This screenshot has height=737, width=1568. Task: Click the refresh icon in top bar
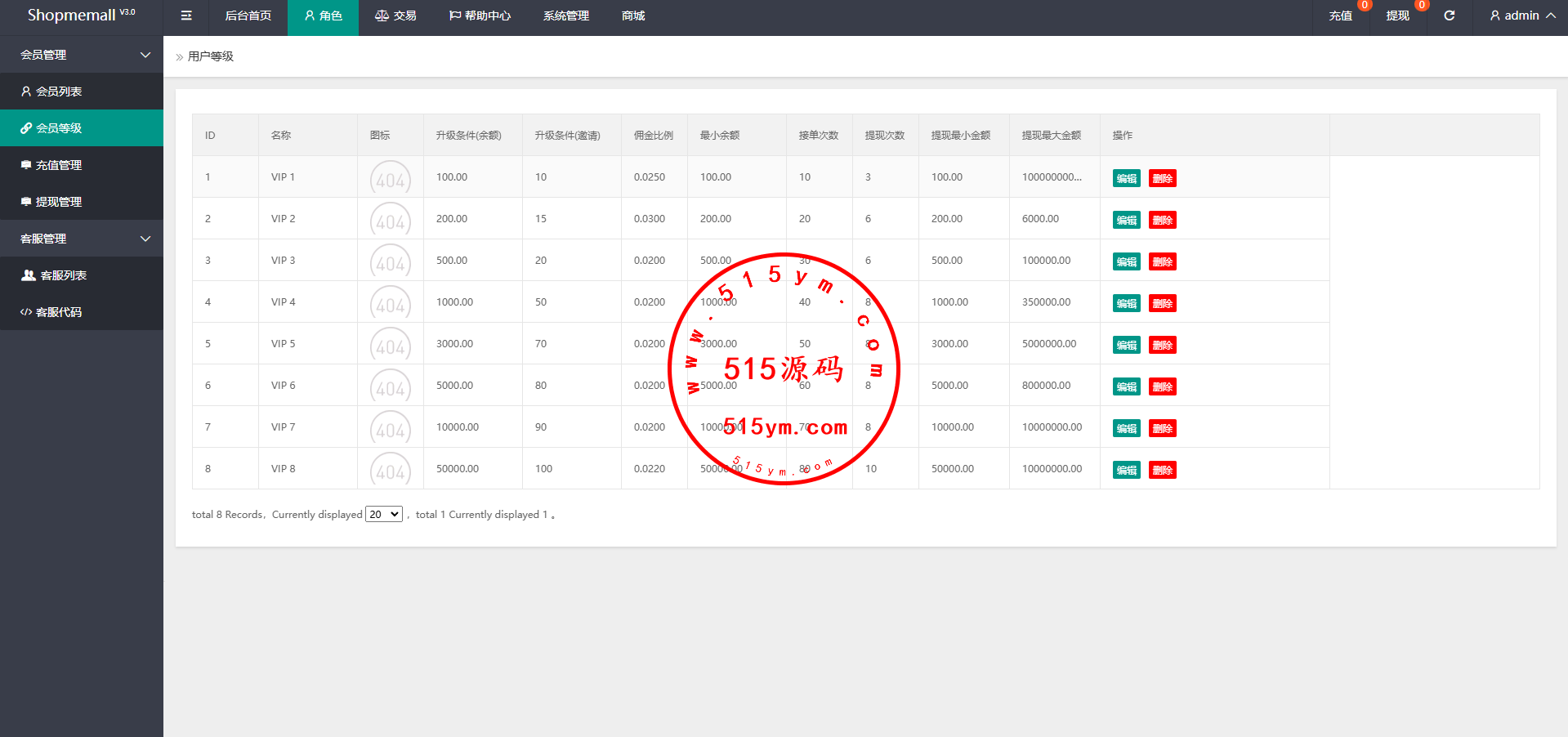[x=1449, y=16]
